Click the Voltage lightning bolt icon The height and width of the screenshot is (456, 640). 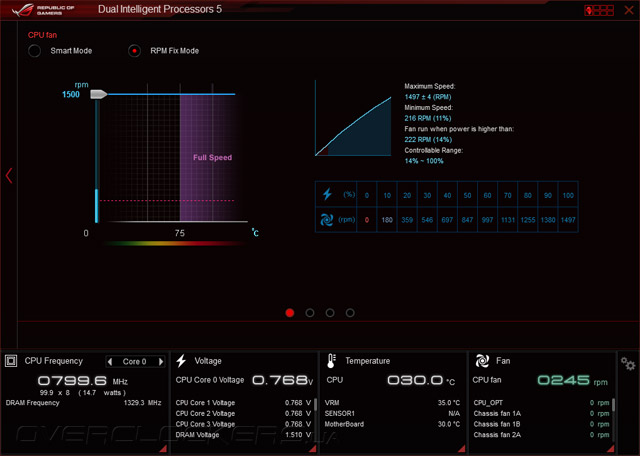[x=181, y=361]
